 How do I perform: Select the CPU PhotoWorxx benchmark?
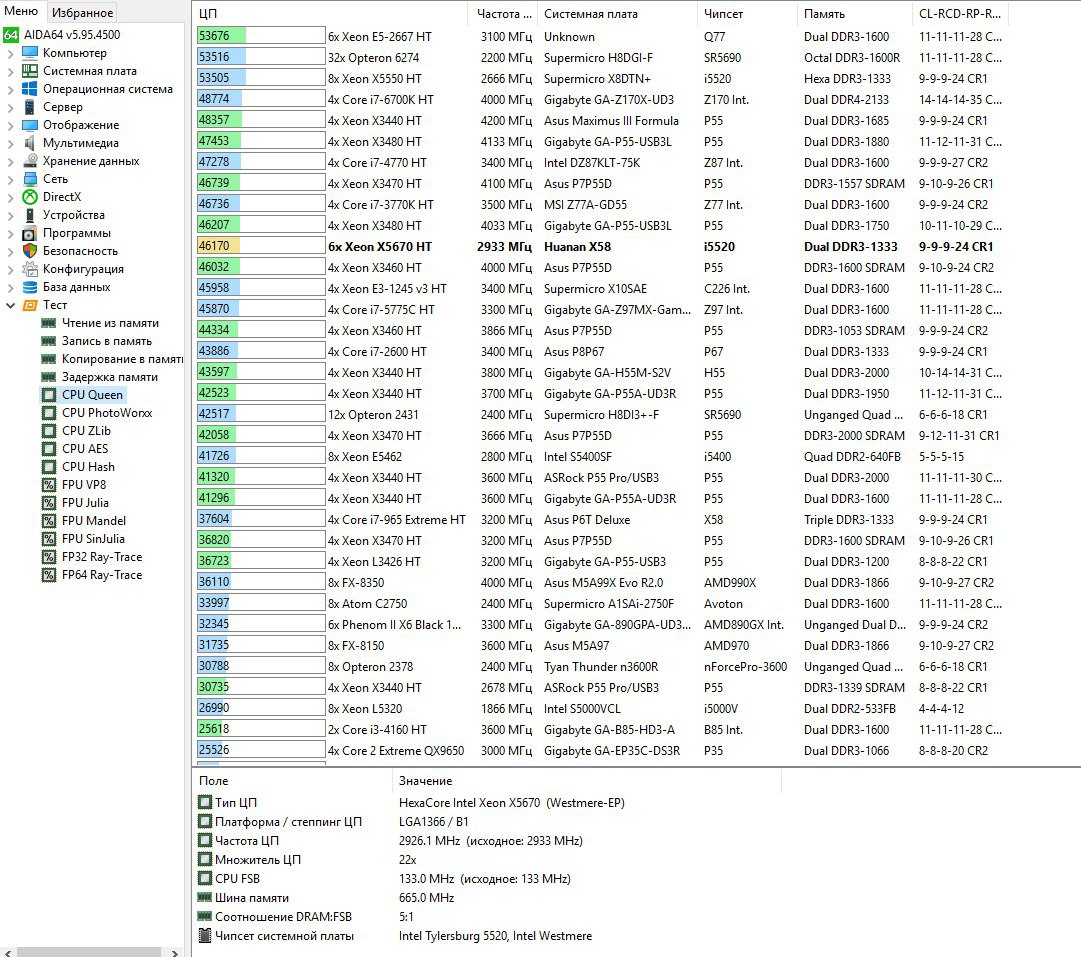coord(107,412)
